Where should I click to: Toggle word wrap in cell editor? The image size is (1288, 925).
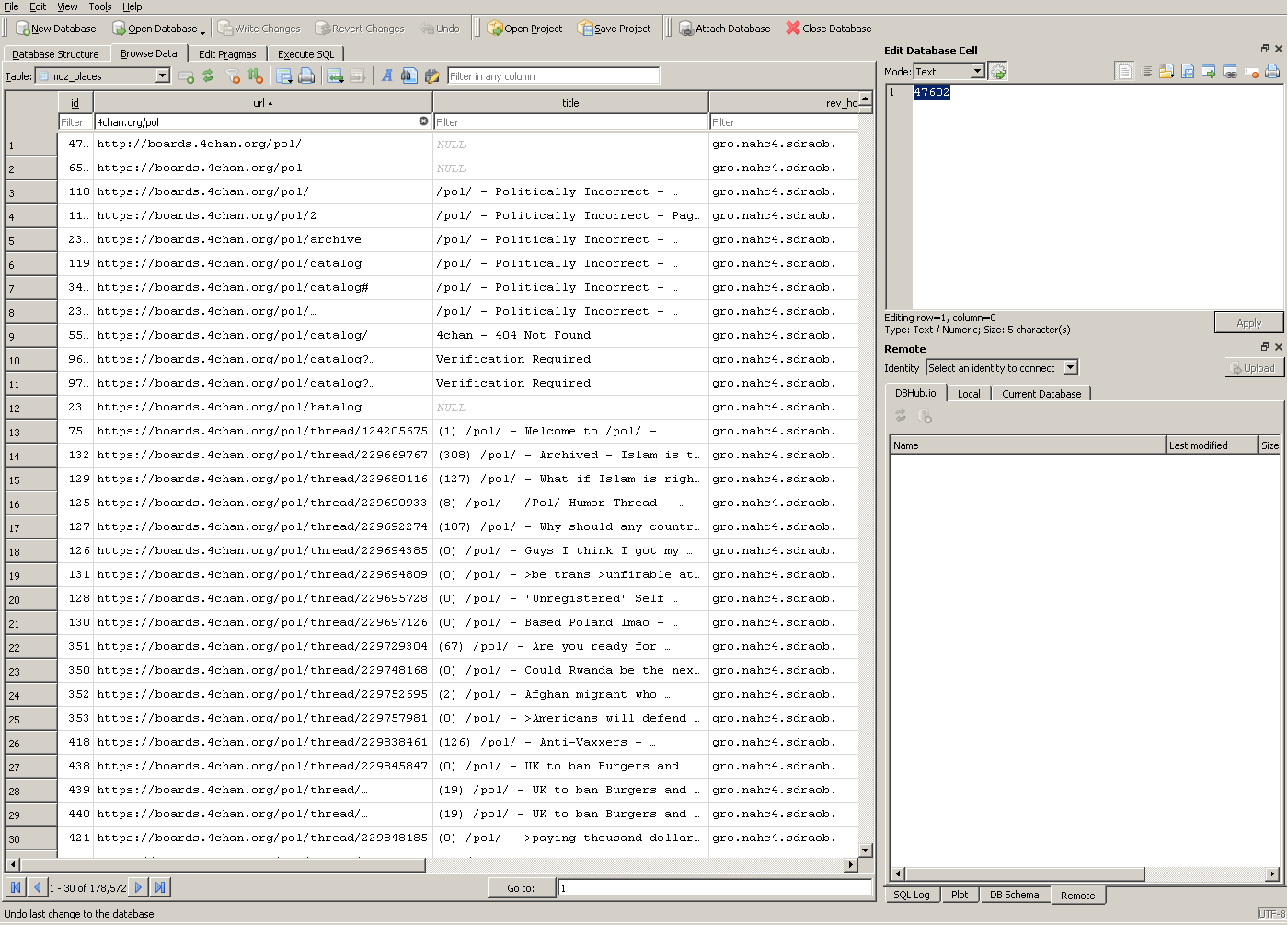[x=1124, y=71]
